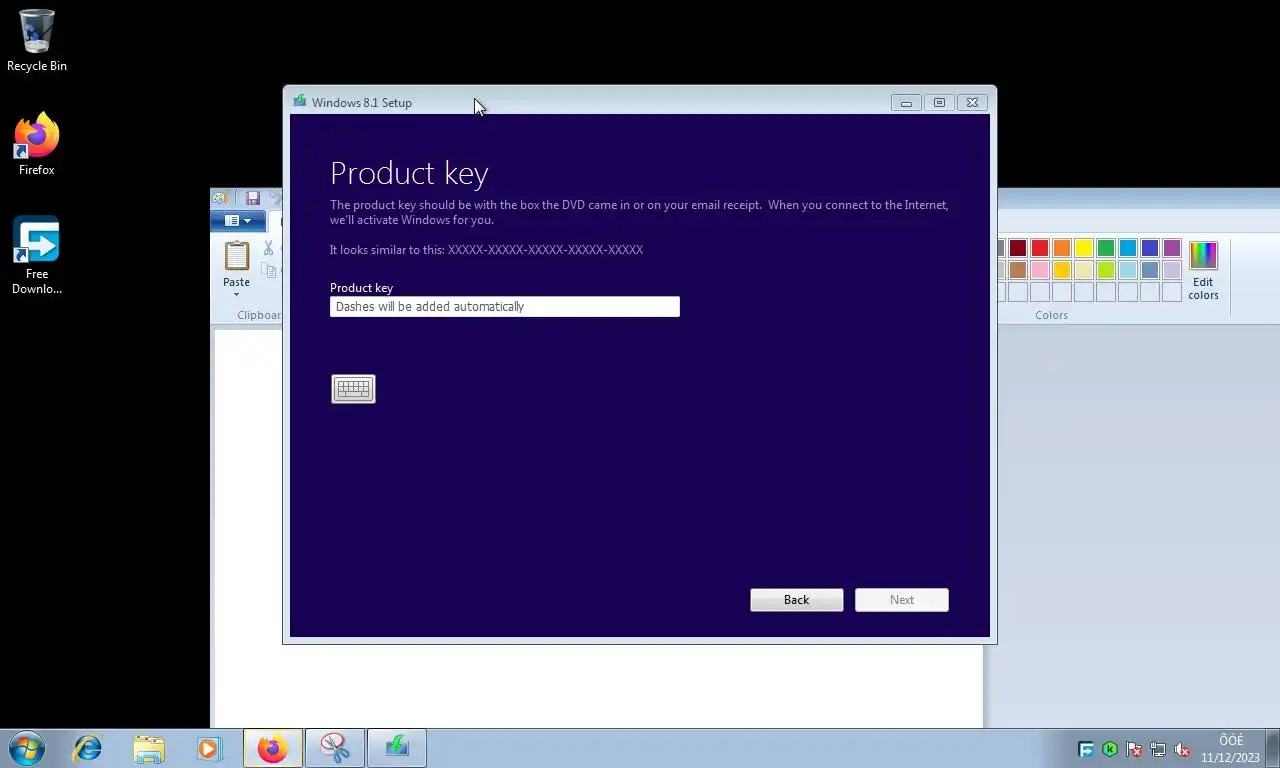
Task: Switch to Windows Setup taskbar button
Action: 397,748
